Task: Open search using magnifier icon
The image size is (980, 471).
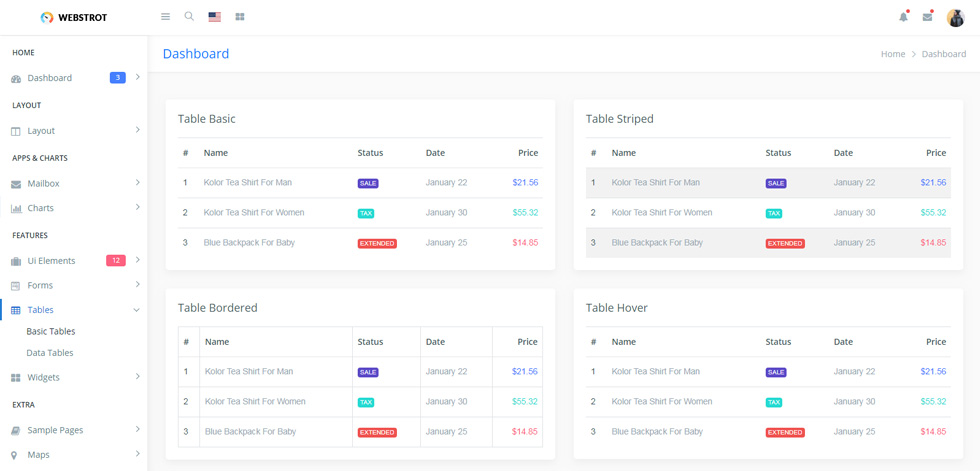Action: (x=189, y=16)
